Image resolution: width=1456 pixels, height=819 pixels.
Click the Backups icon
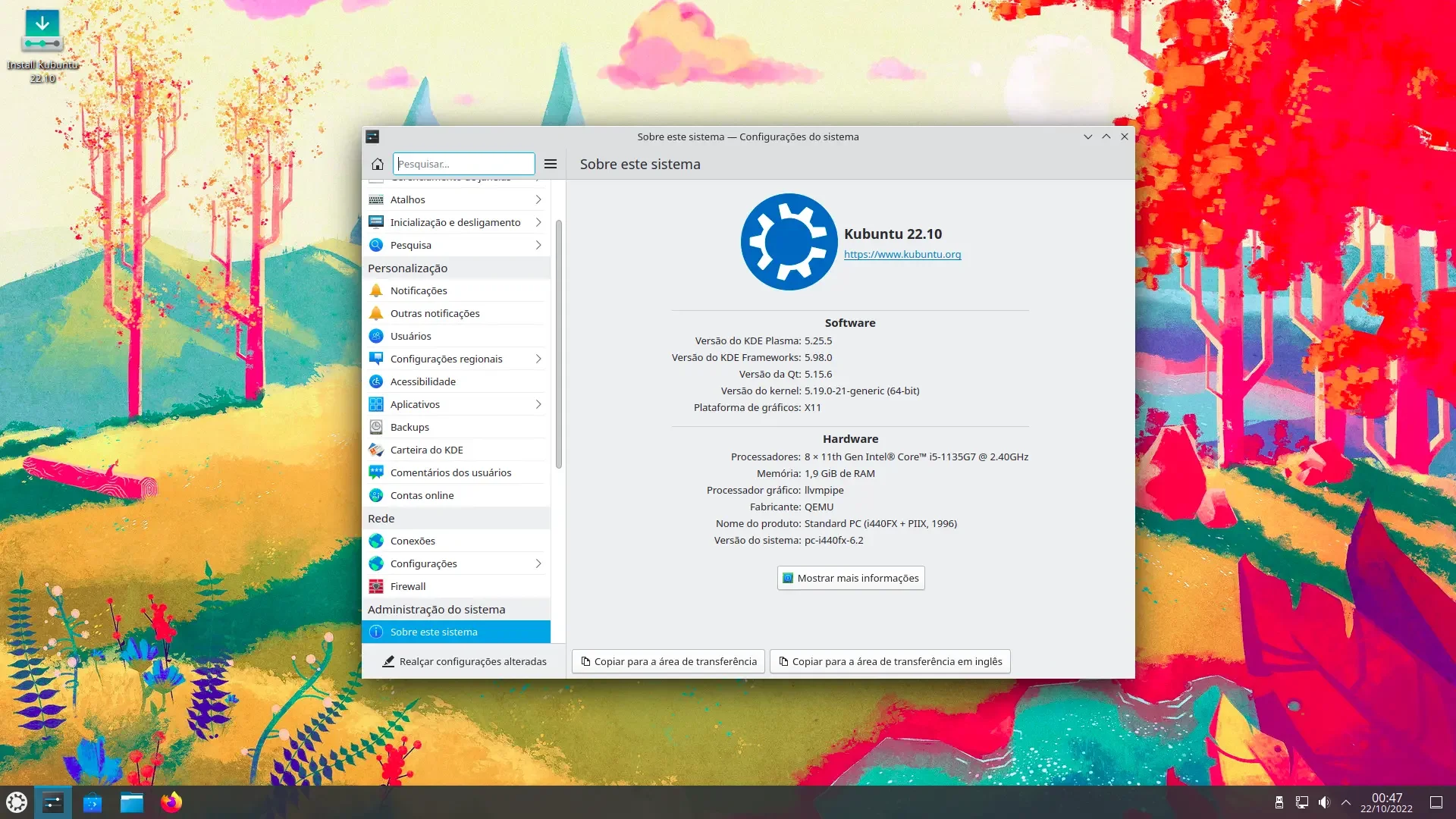tap(376, 427)
